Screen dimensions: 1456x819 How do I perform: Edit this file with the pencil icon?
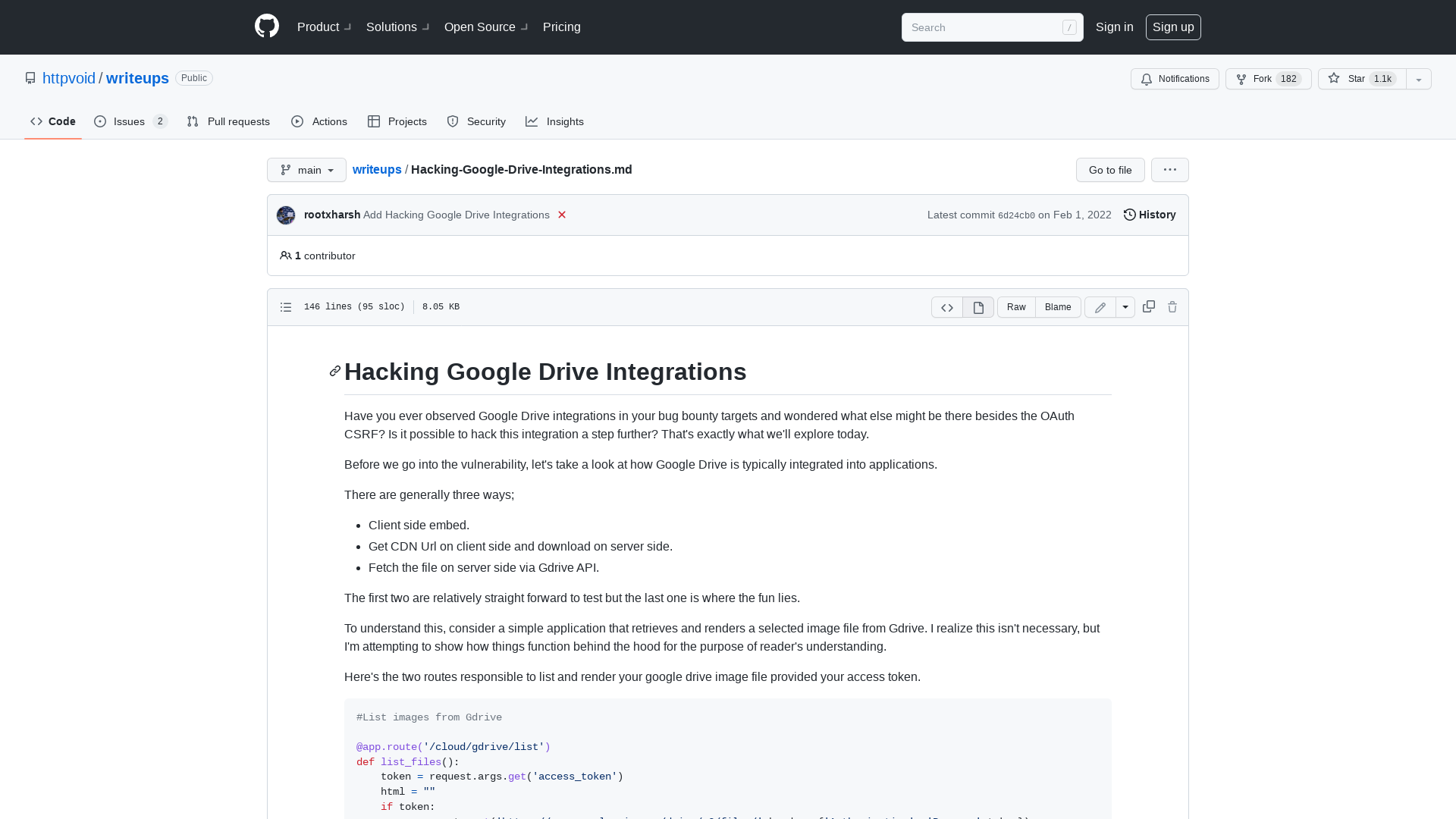pos(1100,307)
